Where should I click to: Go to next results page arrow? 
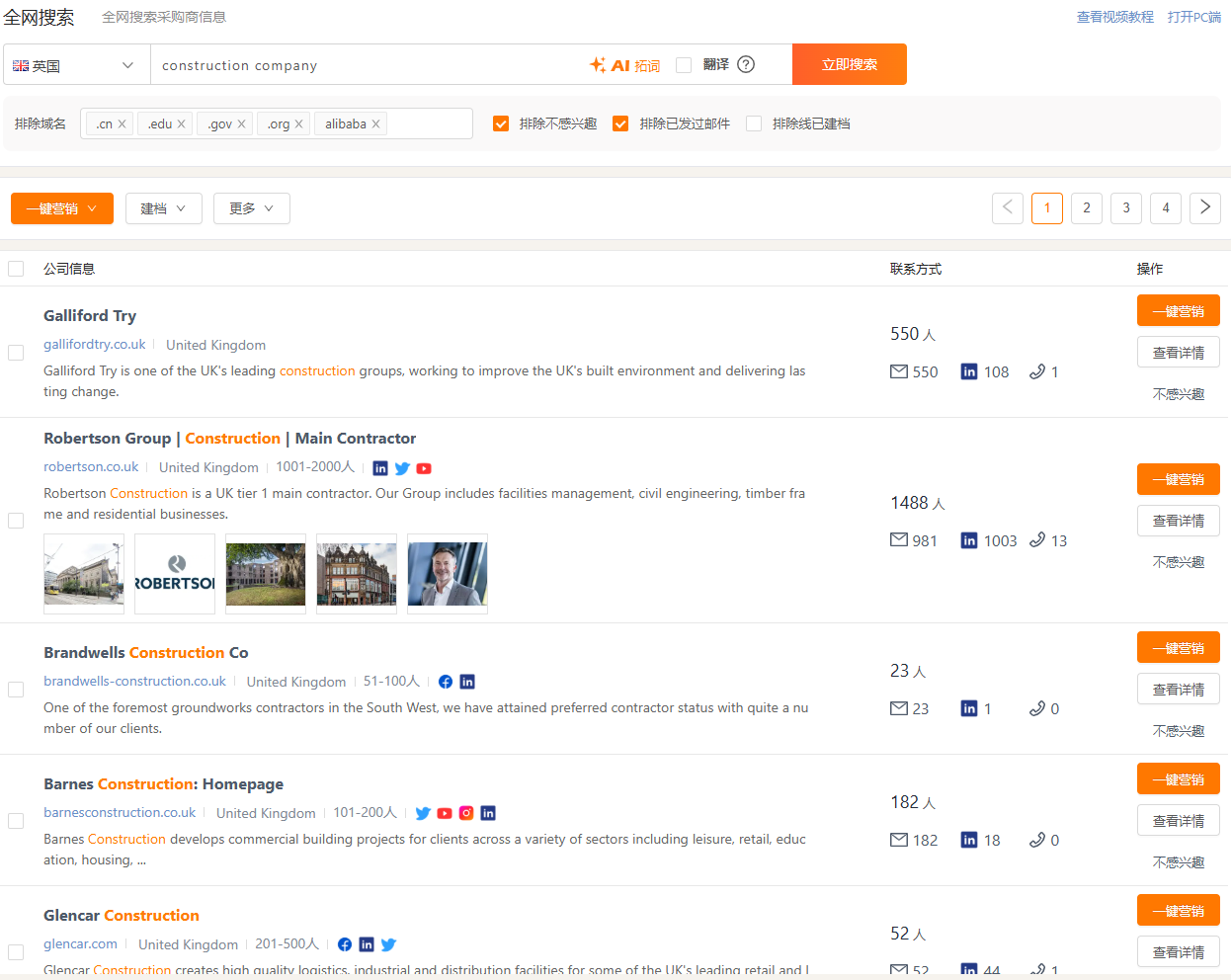tap(1205, 207)
